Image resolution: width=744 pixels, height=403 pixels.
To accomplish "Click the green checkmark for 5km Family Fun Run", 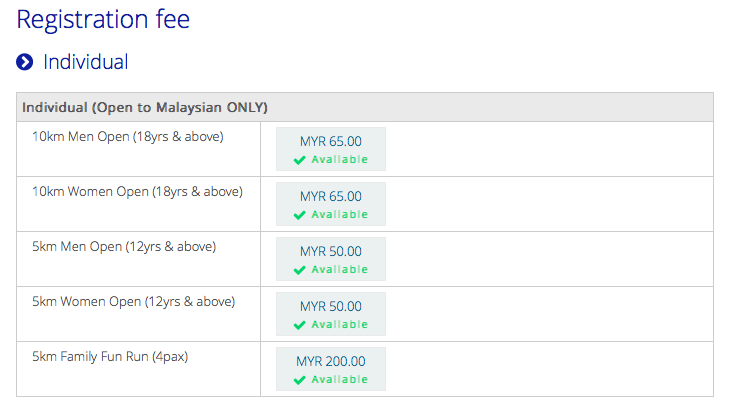I will pyautogui.click(x=300, y=380).
